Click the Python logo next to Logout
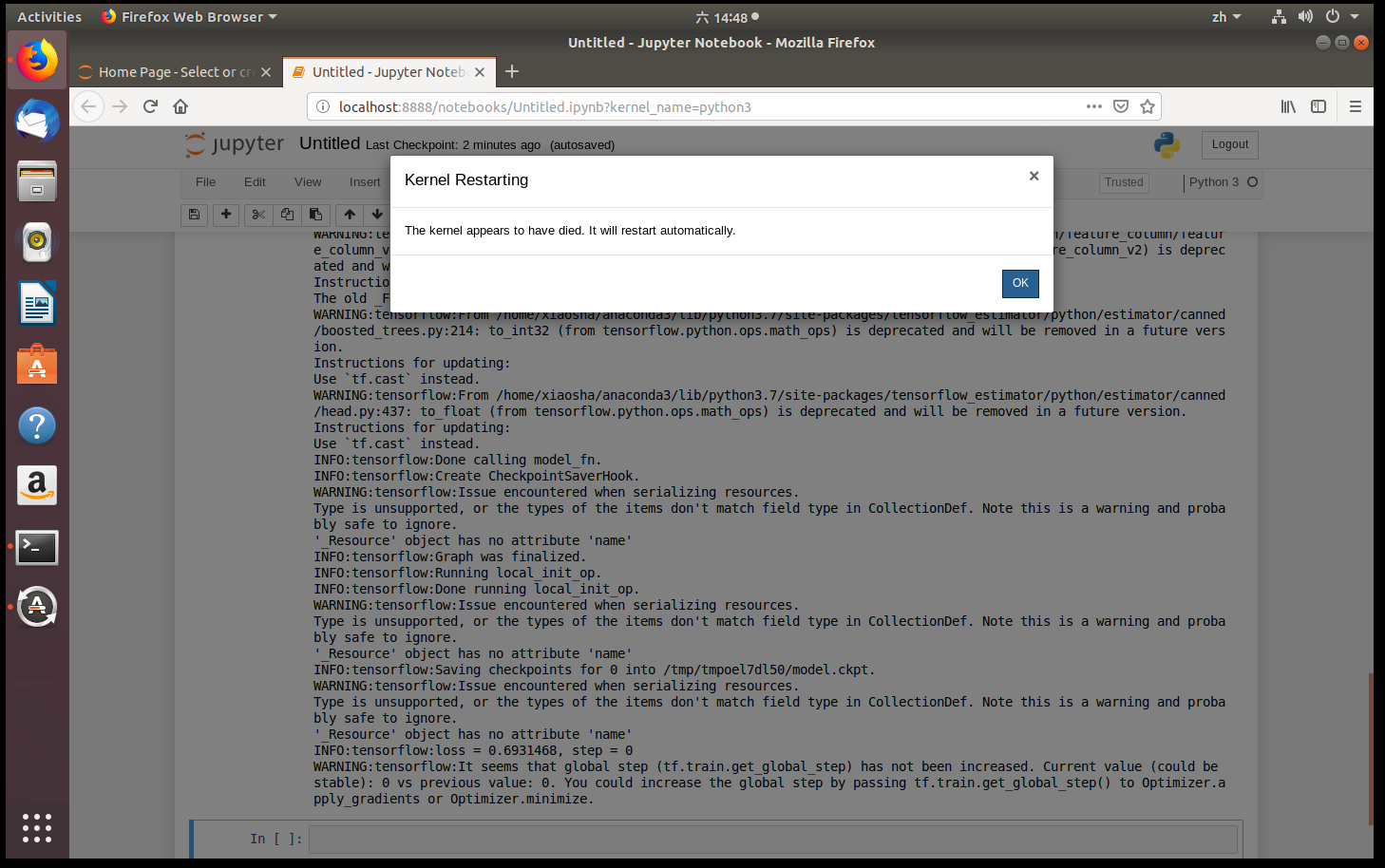Screen dimensions: 1385x868 tap(1167, 144)
